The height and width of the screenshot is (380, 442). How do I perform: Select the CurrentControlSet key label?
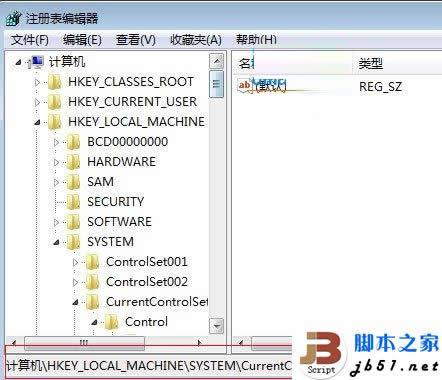157,302
